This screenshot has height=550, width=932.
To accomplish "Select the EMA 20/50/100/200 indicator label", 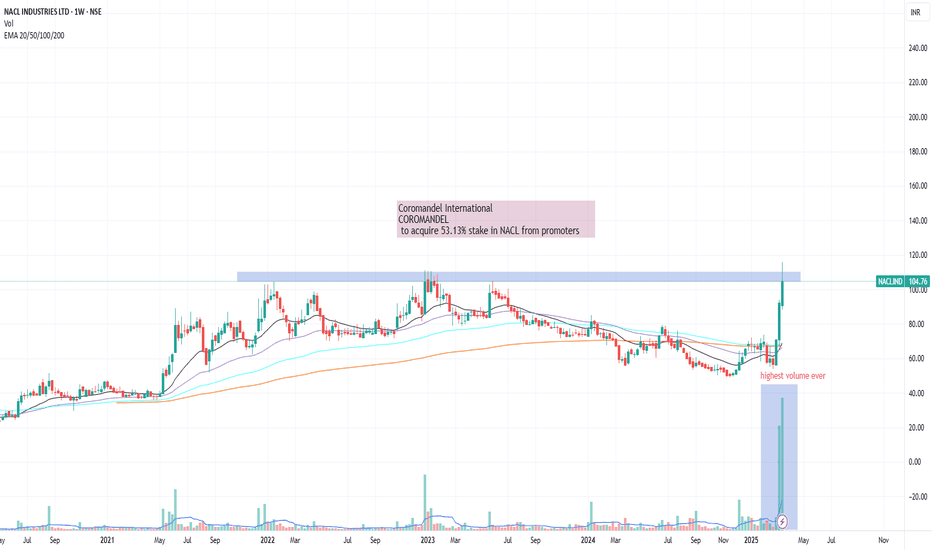I will click(x=34, y=36).
